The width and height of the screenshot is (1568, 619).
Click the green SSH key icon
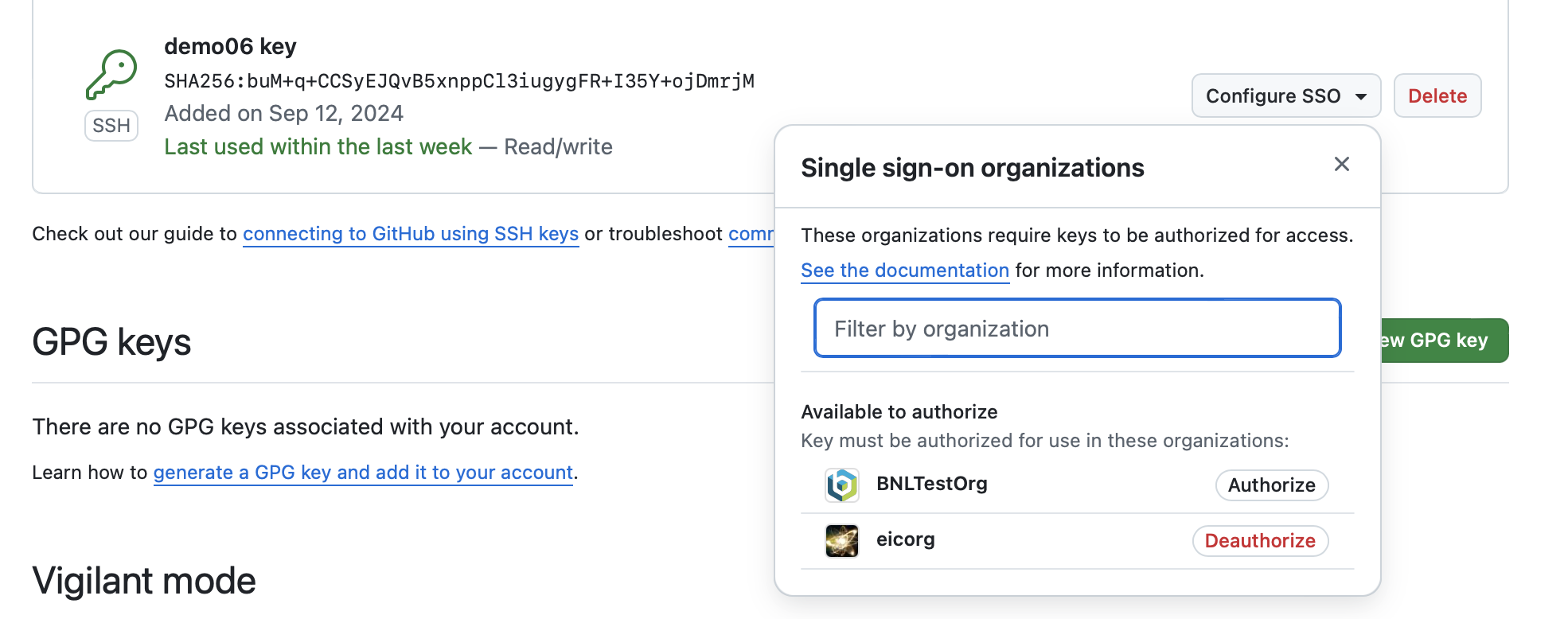tap(111, 75)
